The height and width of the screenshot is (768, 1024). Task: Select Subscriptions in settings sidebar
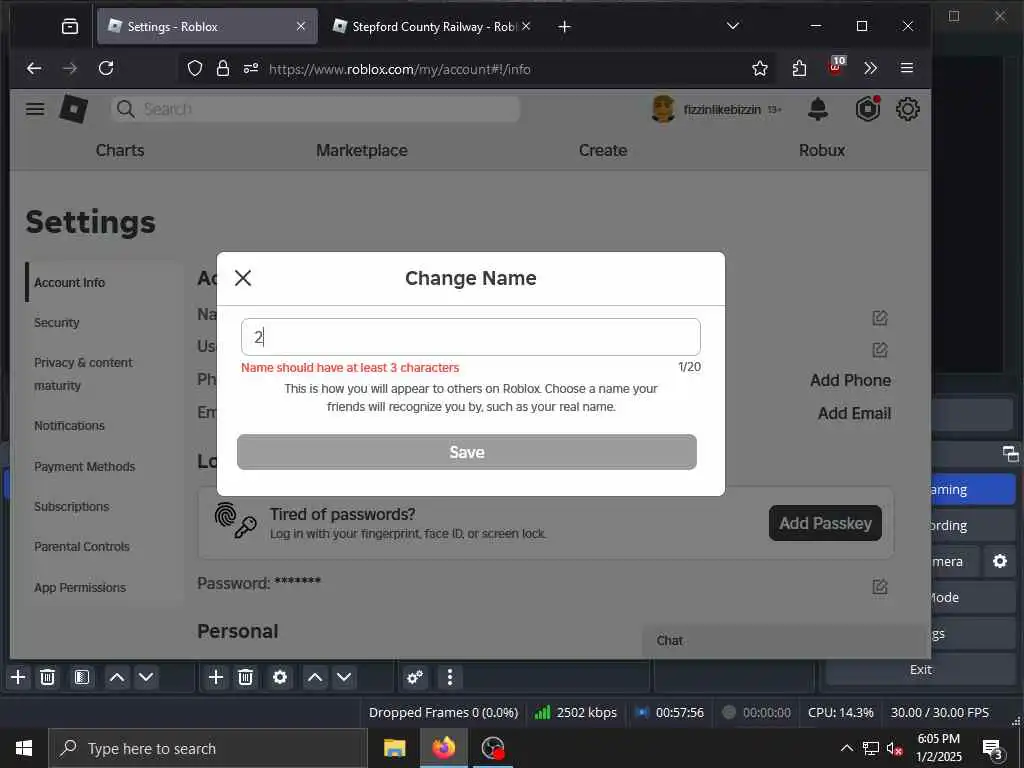[72, 507]
